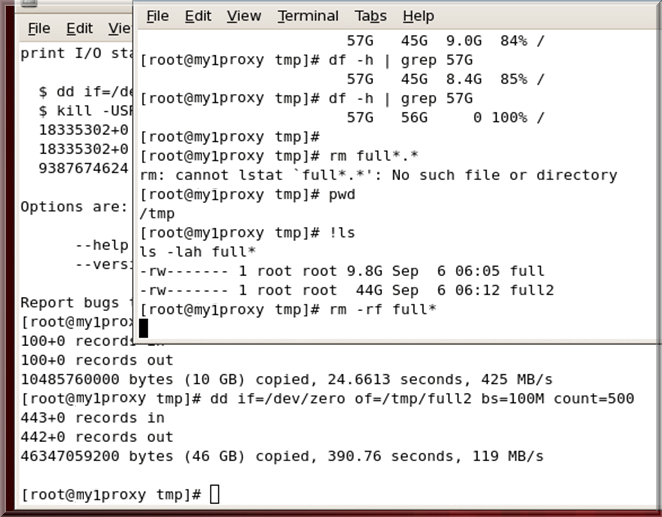
Task: Click the 'print I/O' line in back terminal
Action: pyautogui.click(x=76, y=53)
